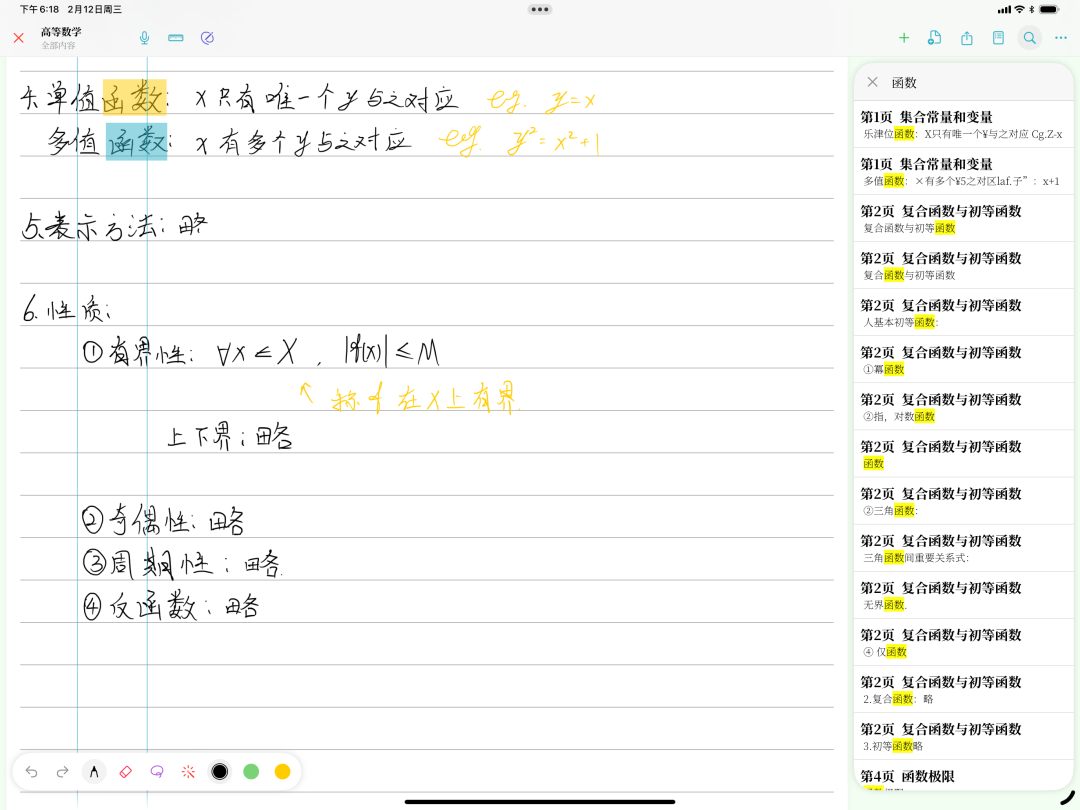Open the result with snippet ②指, 对数函数
Image resolution: width=1080 pixels, height=810 pixels.
(x=964, y=407)
